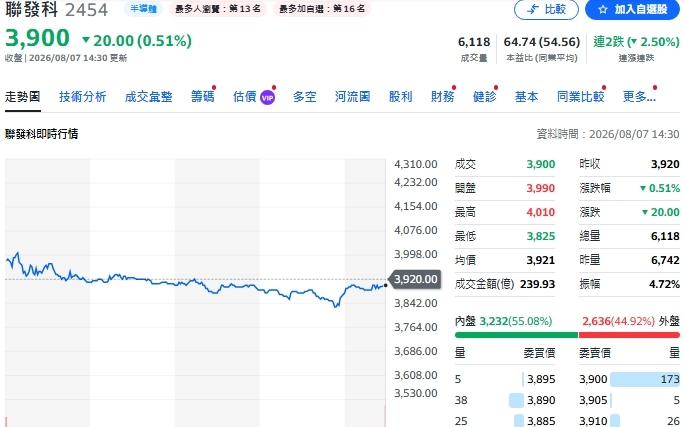The height and width of the screenshot is (427, 685).
Task: Switch to the 技術分析 tab
Action: [83, 97]
